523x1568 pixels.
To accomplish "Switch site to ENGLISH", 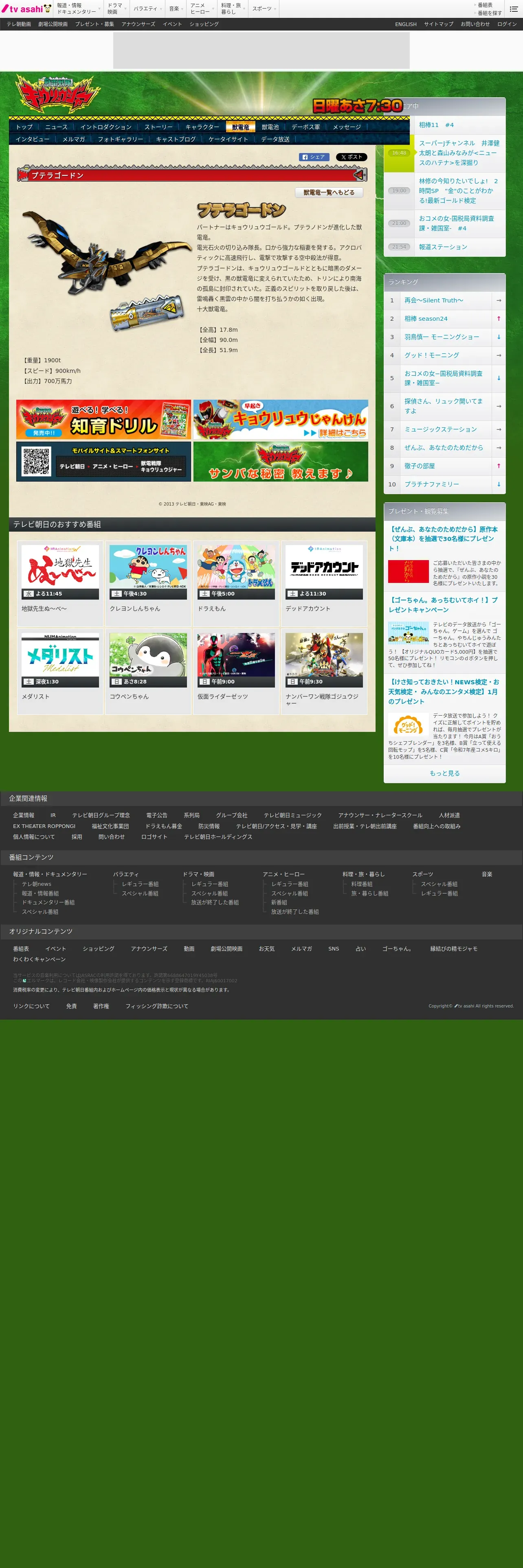I will 406,24.
